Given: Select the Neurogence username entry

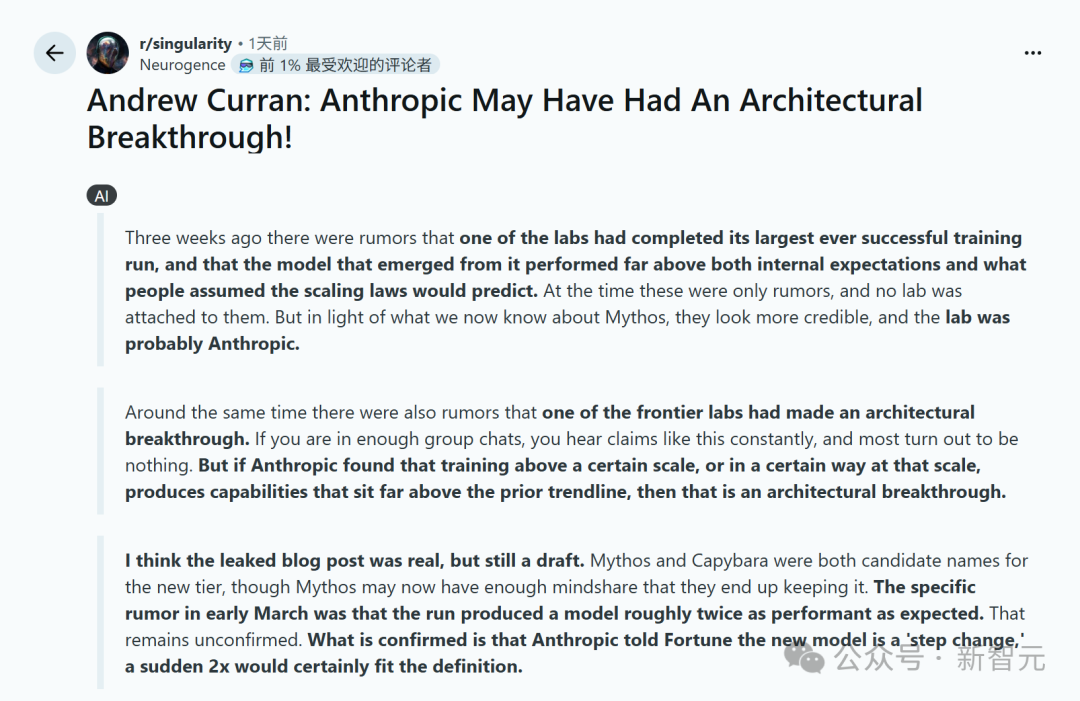Looking at the screenshot, I should (182, 64).
